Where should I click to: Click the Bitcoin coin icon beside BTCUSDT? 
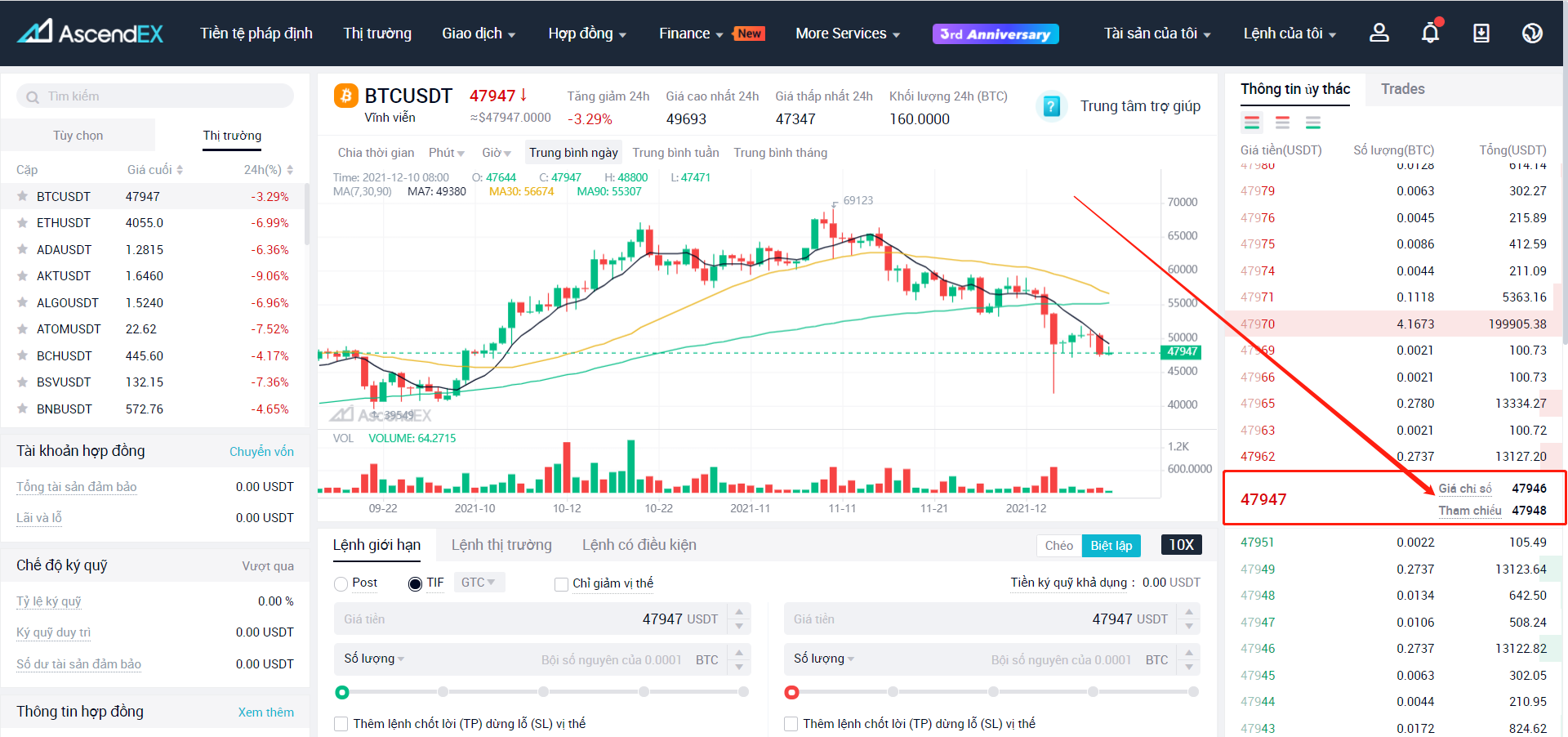pos(346,96)
